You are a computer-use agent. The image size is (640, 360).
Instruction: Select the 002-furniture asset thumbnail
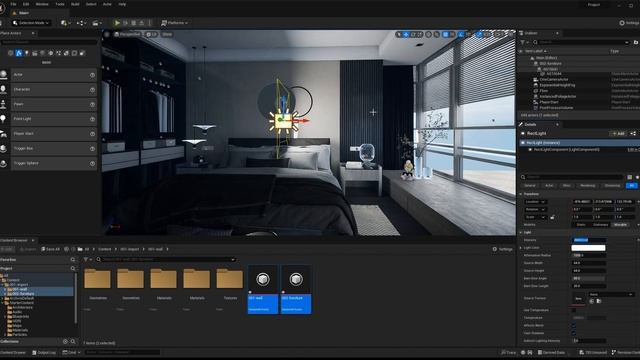click(x=296, y=289)
